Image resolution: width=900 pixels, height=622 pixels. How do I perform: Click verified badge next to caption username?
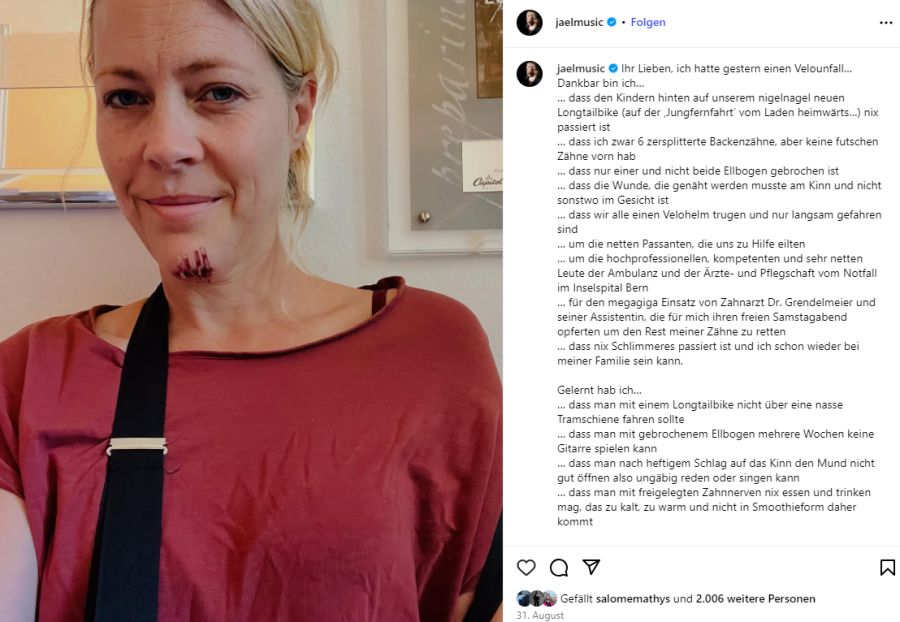tap(613, 68)
